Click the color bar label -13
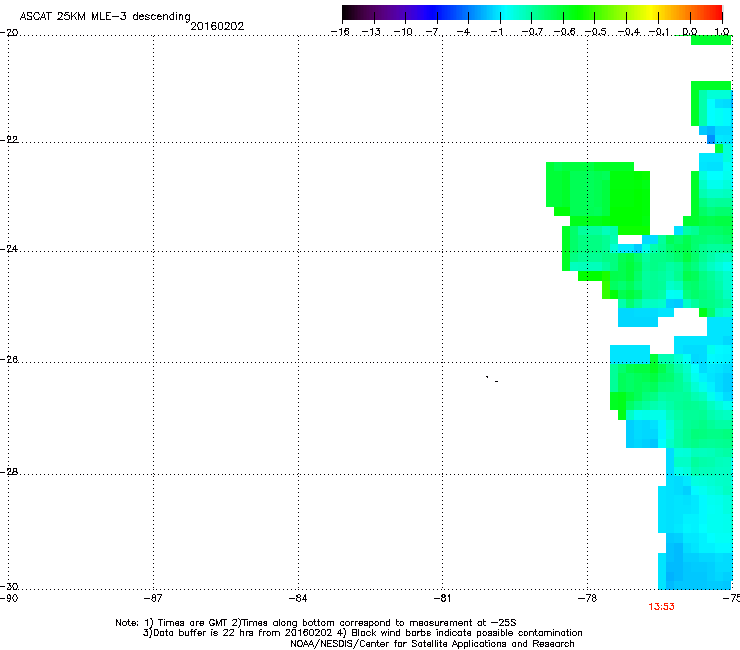The image size is (740, 650). pos(371,32)
